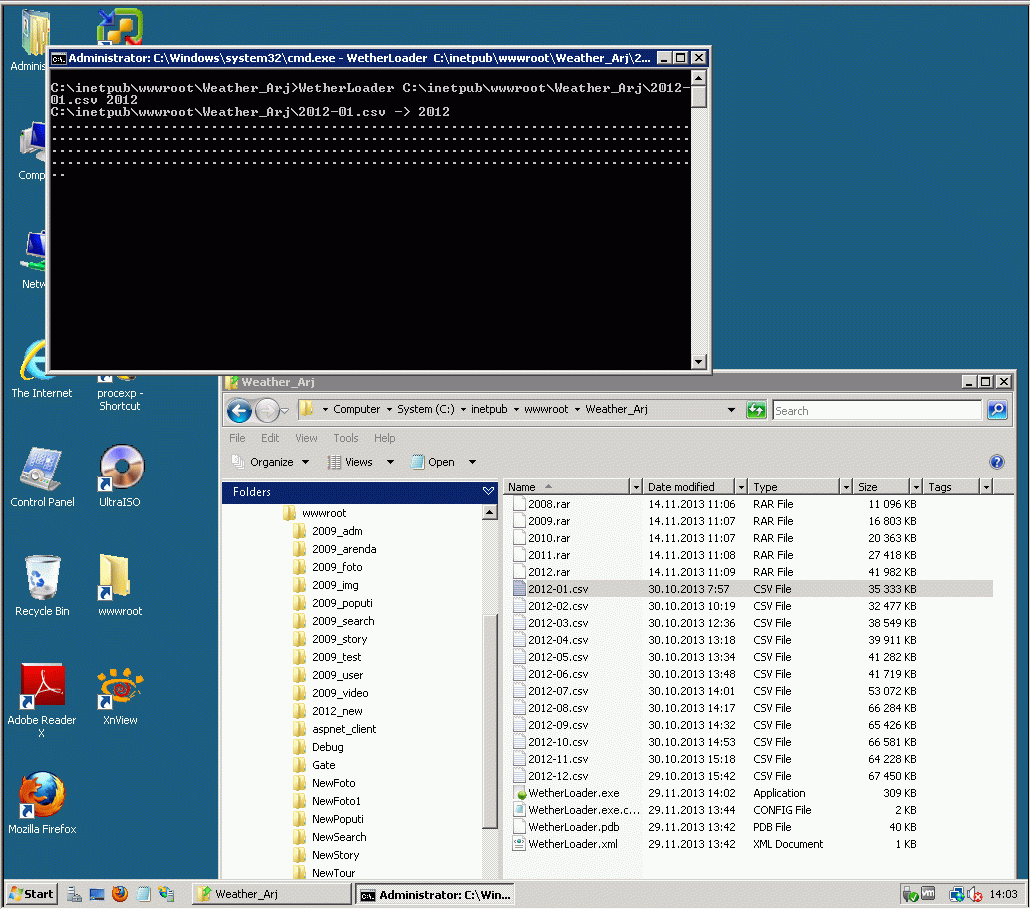Click the Weather_Arj window title folder icon
Image resolution: width=1030 pixels, height=909 pixels.
231,382
